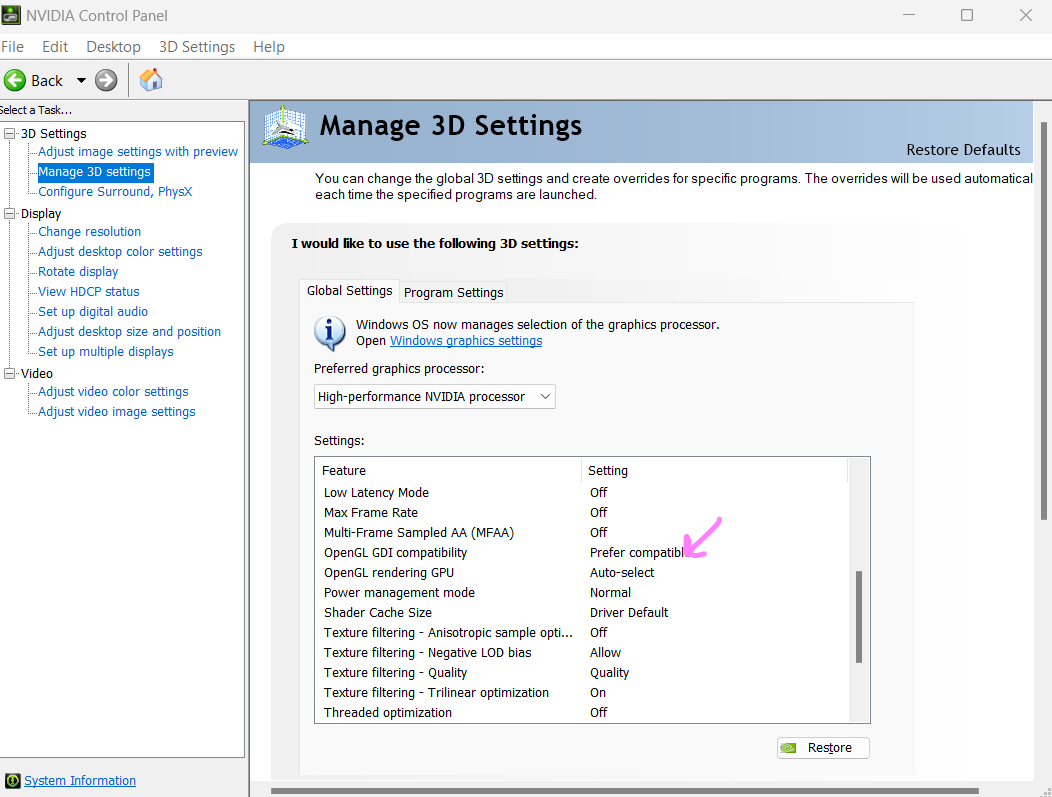1052x797 pixels.
Task: Select Texture filtering - Quality feature
Action: coord(395,673)
